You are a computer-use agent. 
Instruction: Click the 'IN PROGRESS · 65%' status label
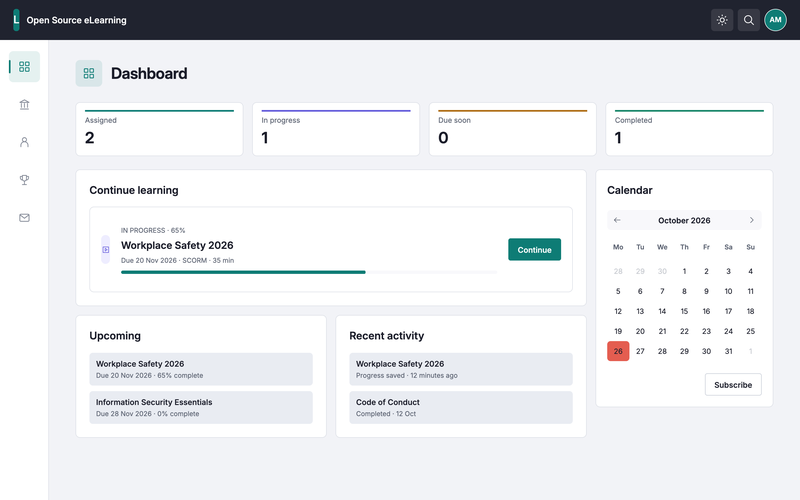pos(153,231)
